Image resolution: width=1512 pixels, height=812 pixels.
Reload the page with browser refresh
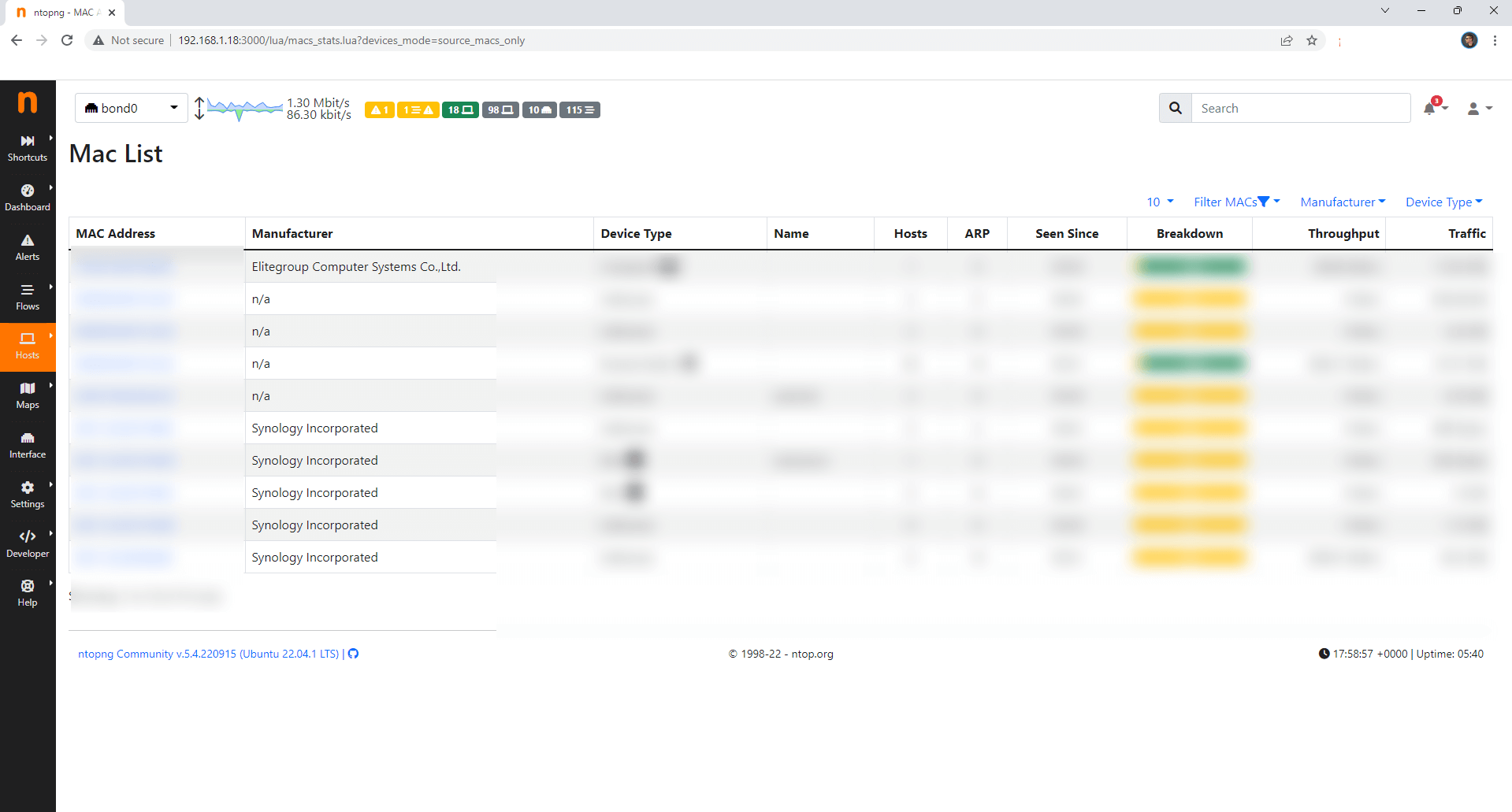pos(67,40)
